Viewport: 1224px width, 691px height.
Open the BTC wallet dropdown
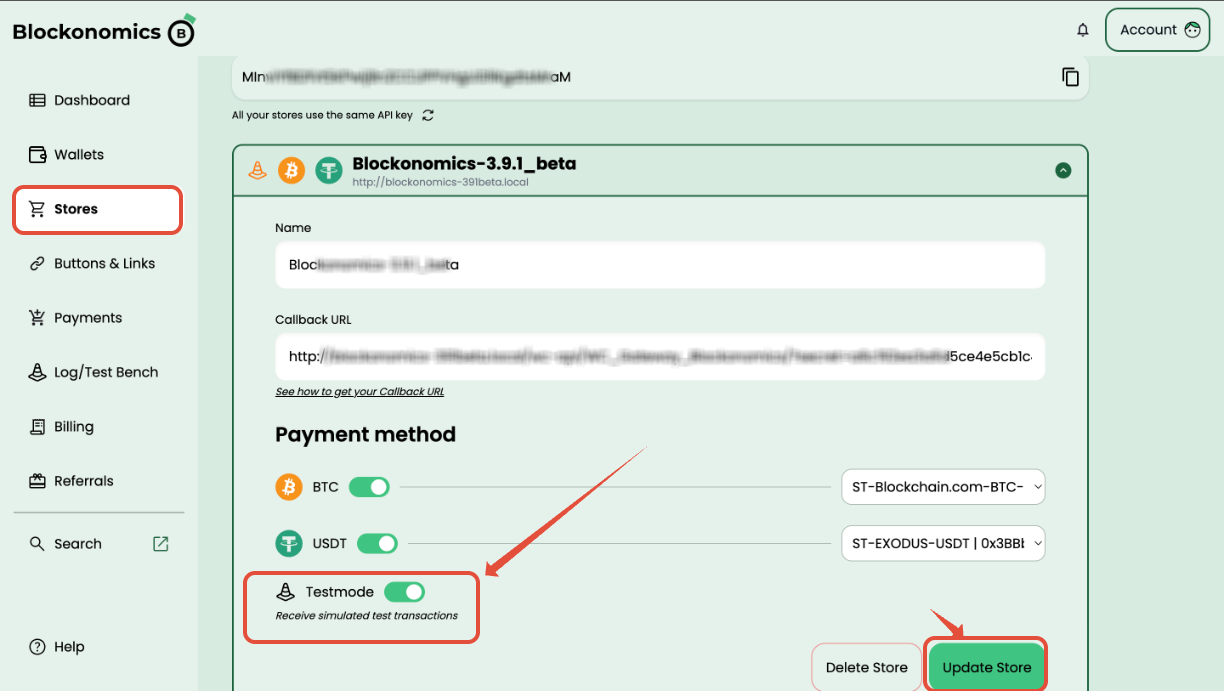coord(943,487)
